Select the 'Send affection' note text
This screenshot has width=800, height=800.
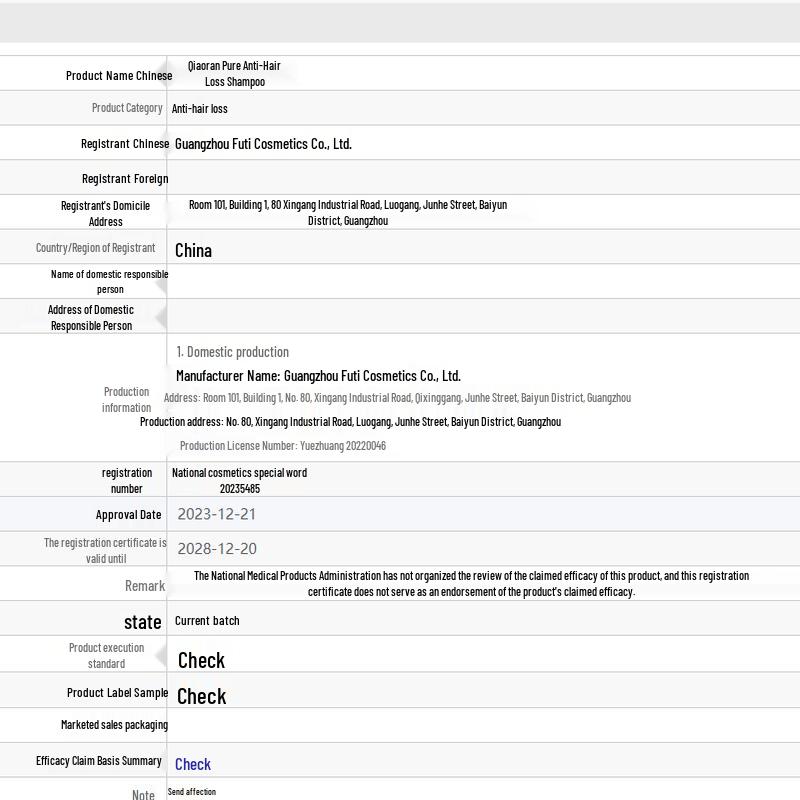pyautogui.click(x=192, y=792)
